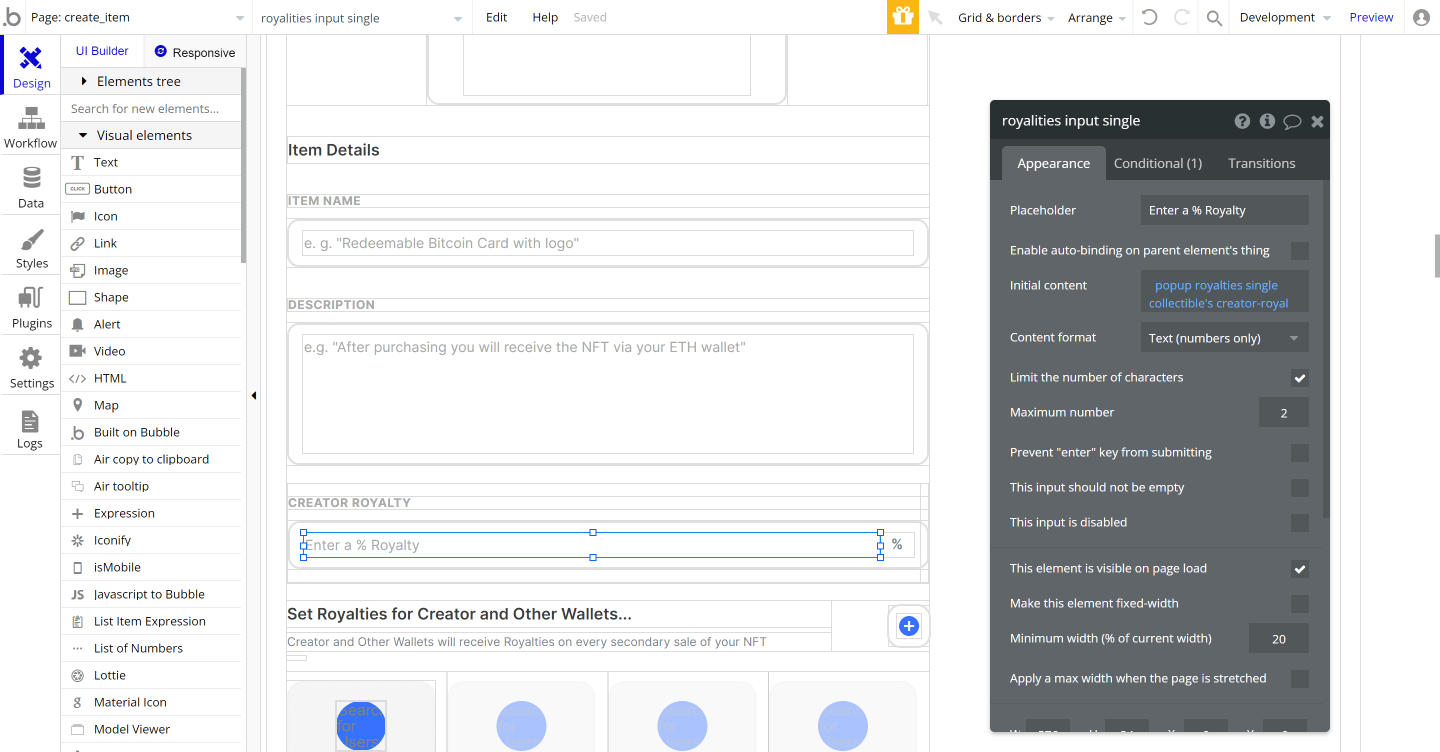Enable 'This input should not be empty'

click(1299, 487)
